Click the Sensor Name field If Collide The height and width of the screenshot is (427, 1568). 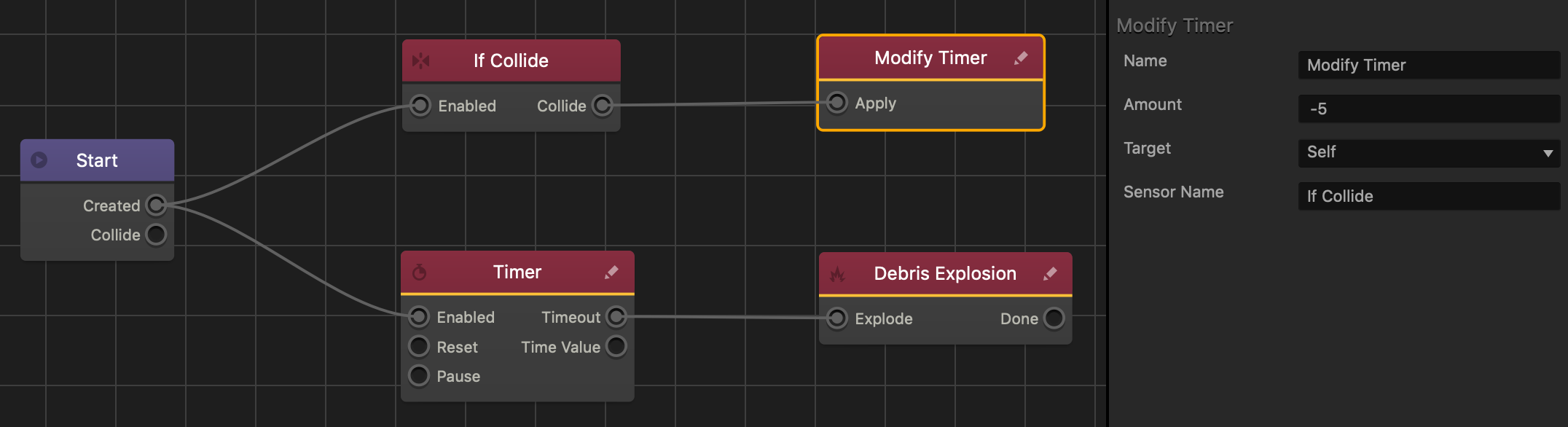1429,196
